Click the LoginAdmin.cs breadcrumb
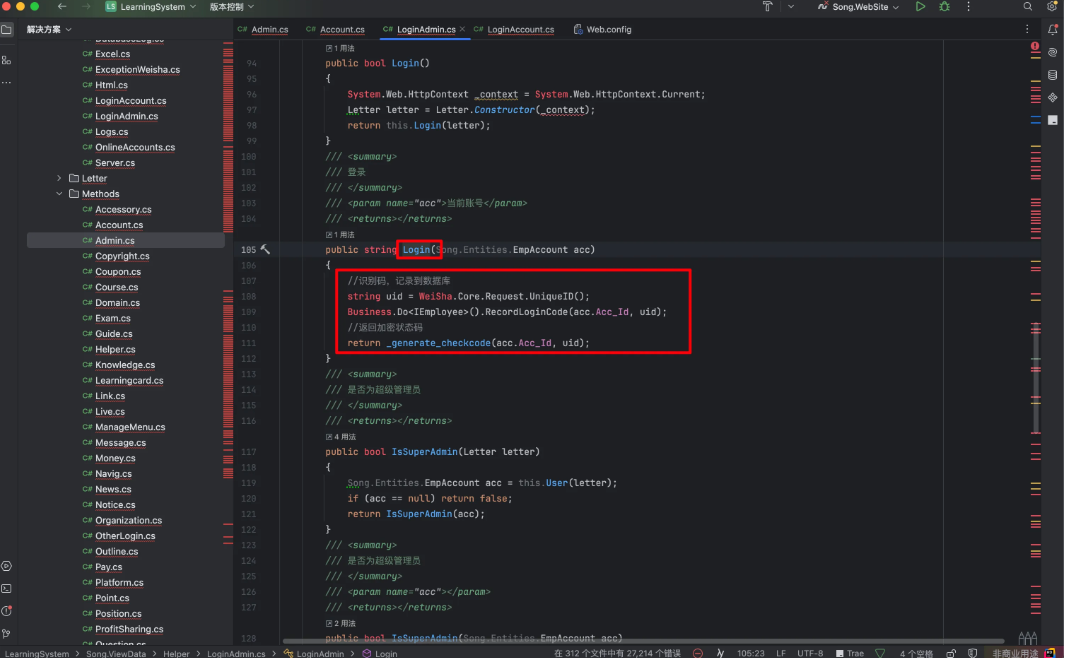The width and height of the screenshot is (1065, 658). pos(236,653)
